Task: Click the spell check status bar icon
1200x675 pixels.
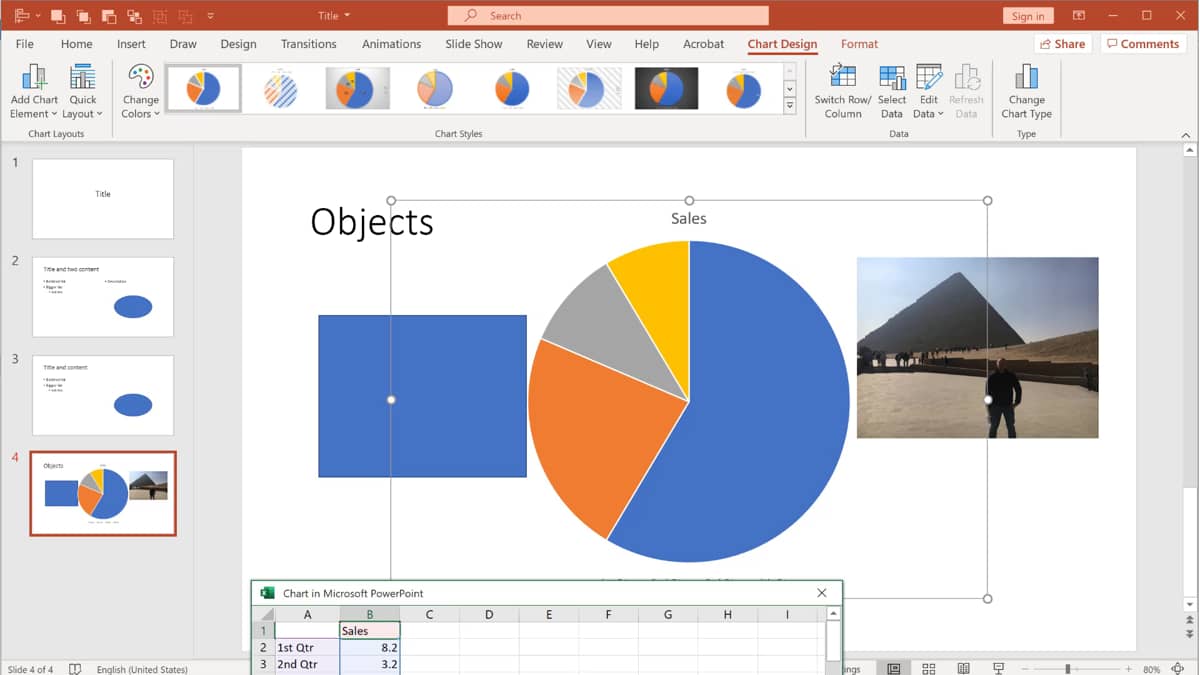Action: click(x=75, y=669)
